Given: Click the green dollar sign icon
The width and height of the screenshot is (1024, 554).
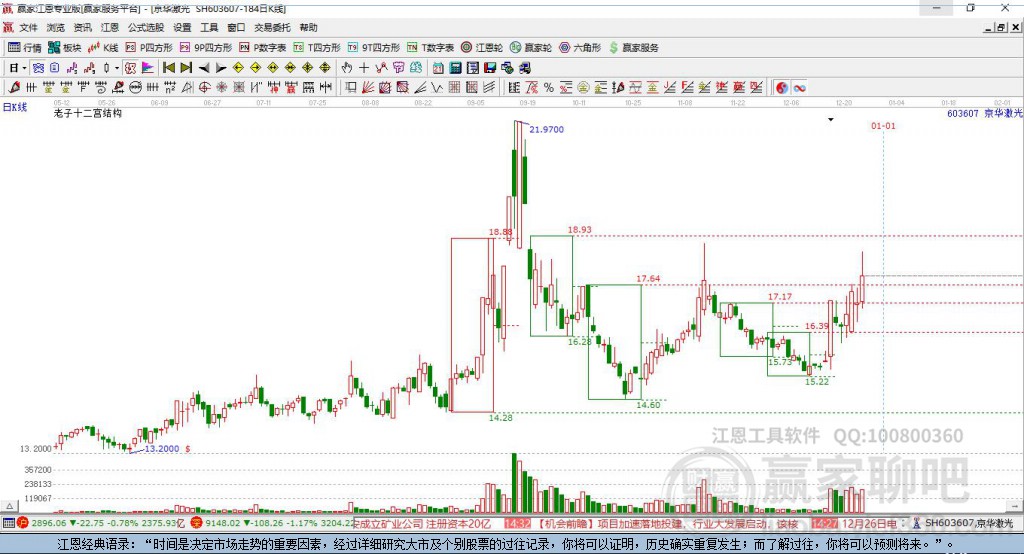Looking at the screenshot, I should (613, 48).
